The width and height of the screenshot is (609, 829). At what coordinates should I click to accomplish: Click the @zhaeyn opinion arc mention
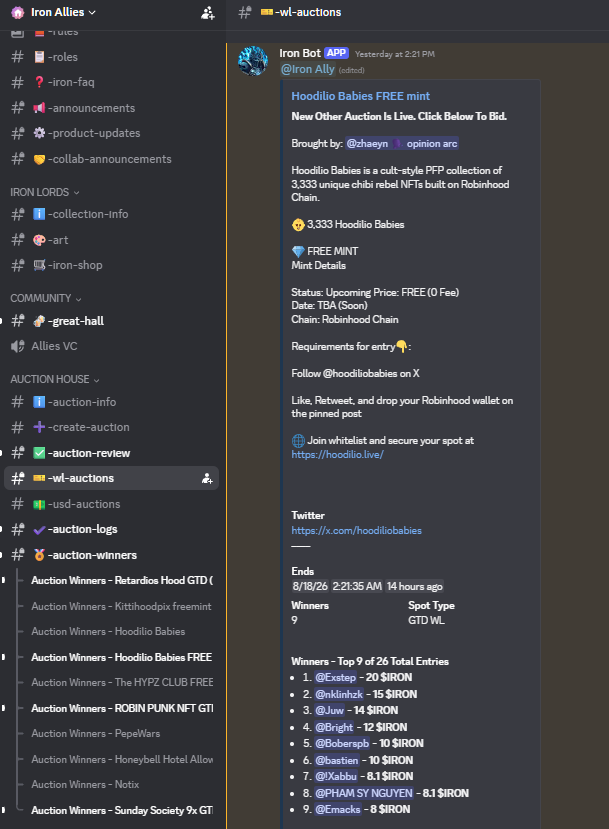point(402,144)
